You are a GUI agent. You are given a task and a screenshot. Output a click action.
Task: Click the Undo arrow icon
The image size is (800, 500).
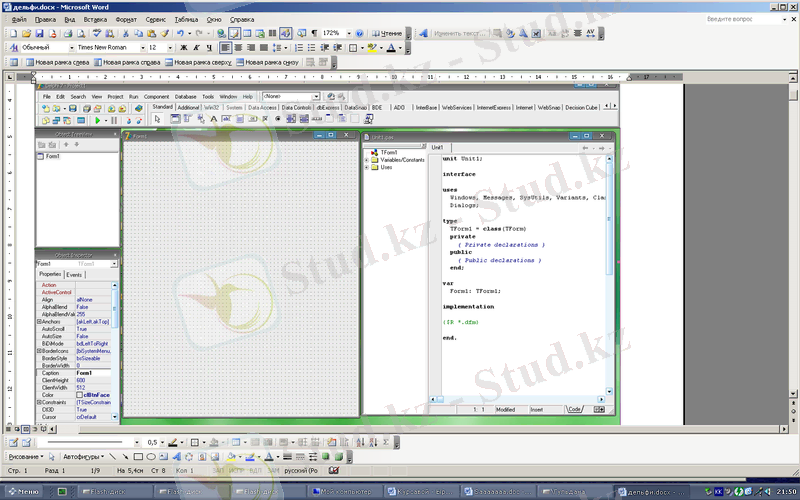click(181, 33)
